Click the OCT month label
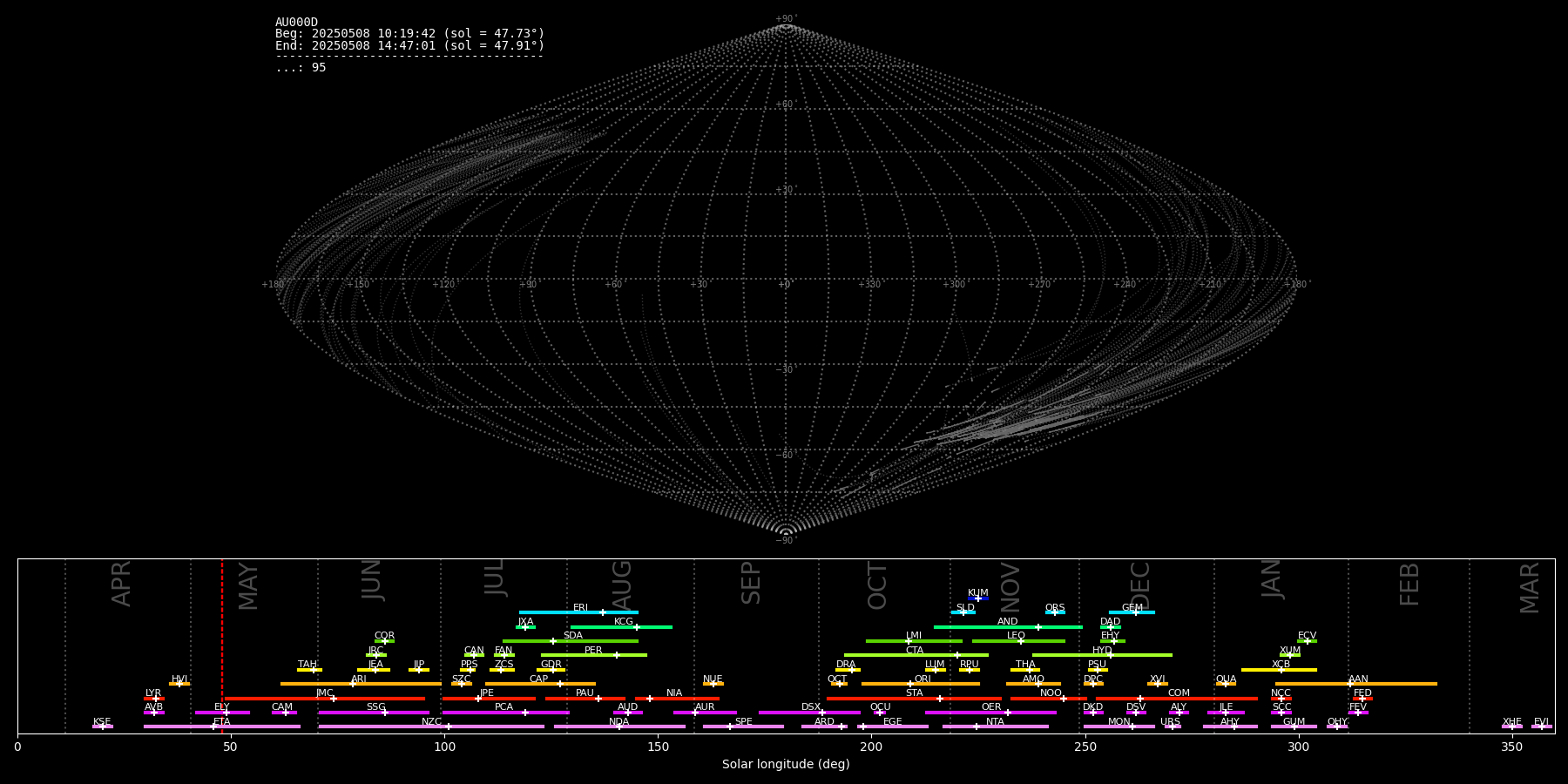The image size is (1568, 784). 877,585
